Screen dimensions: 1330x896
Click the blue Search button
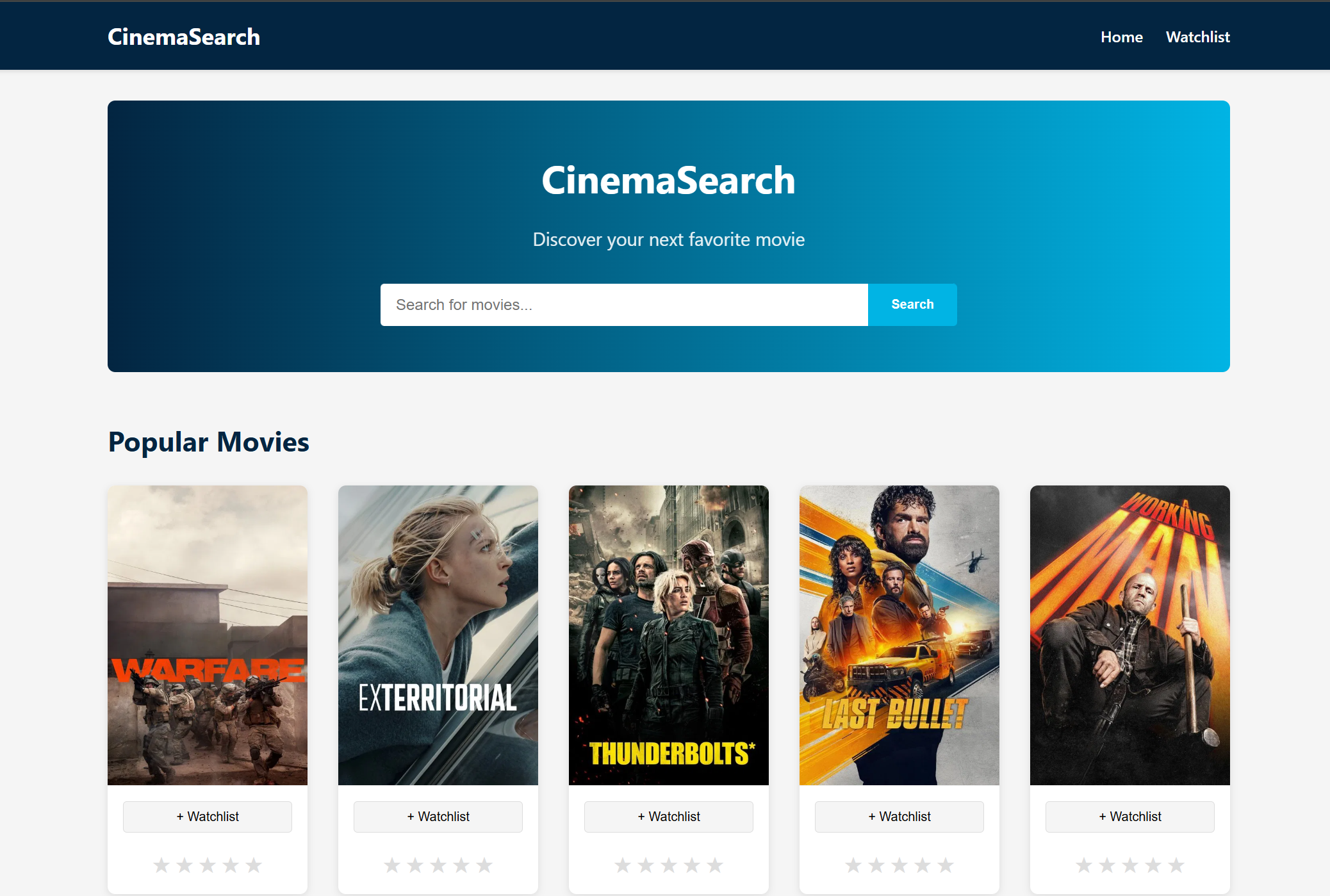click(x=912, y=305)
